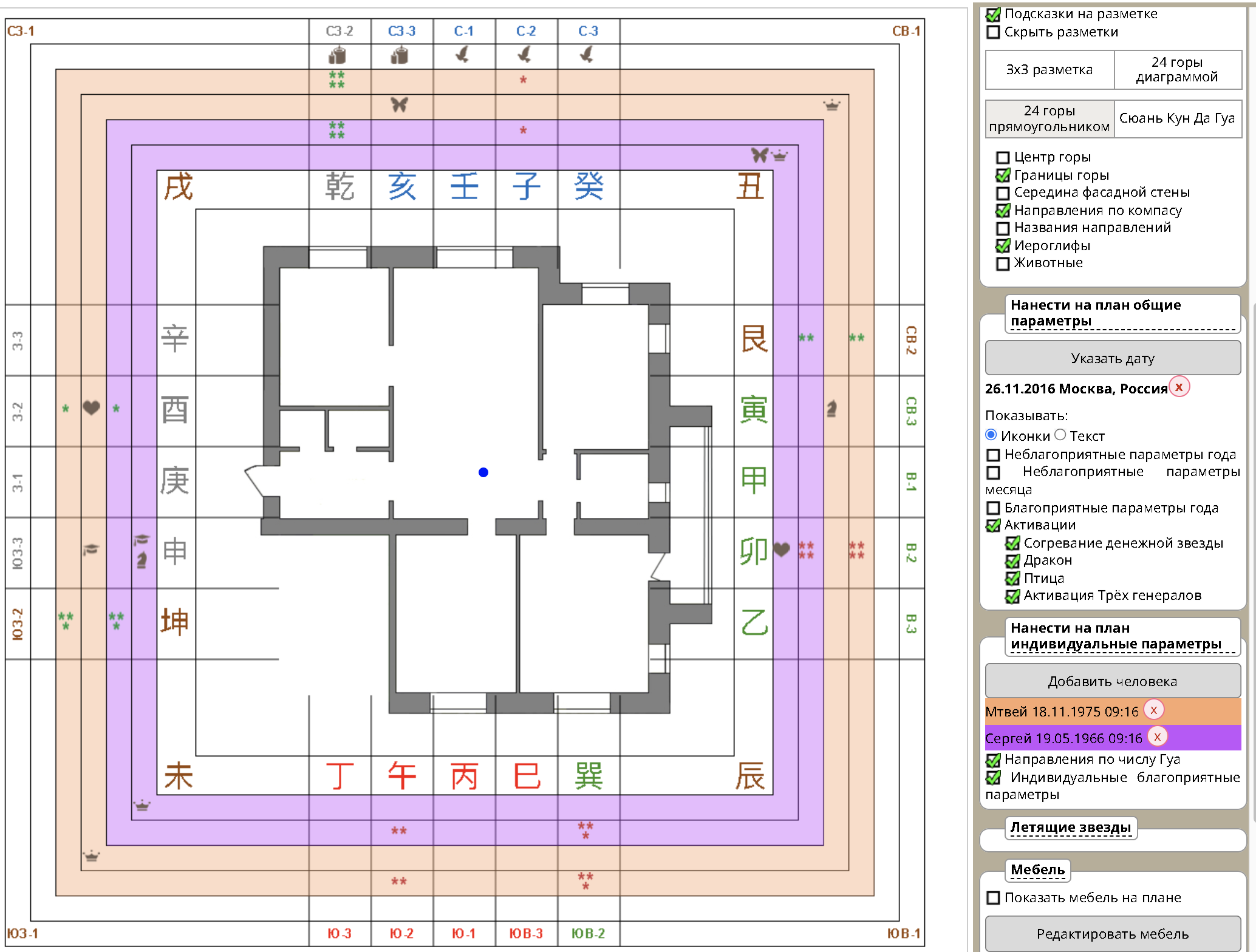Click the 酉 hieroglyph on the left side
The width and height of the screenshot is (1256, 952).
tap(175, 410)
